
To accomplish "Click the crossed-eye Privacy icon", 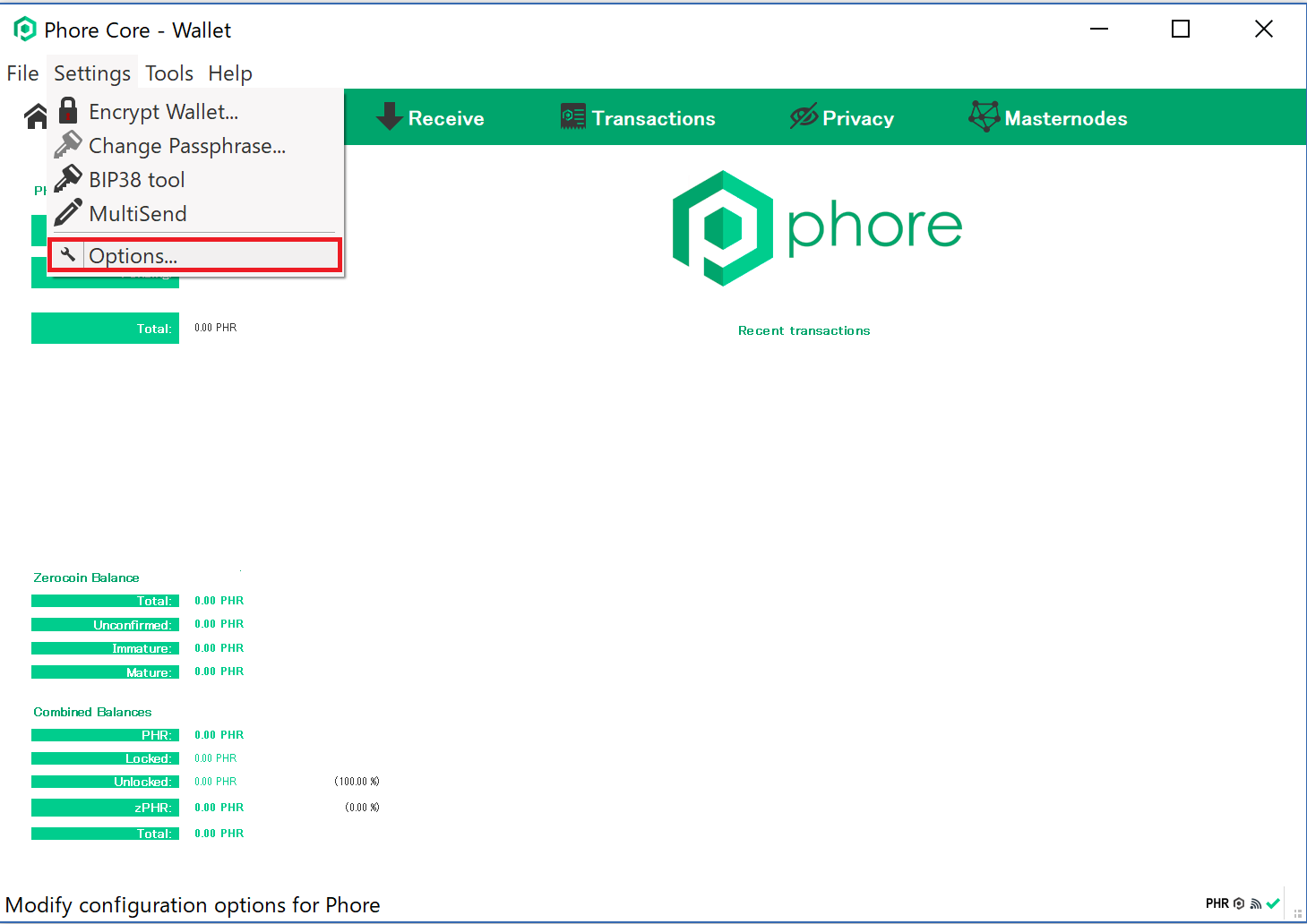I will pos(804,116).
